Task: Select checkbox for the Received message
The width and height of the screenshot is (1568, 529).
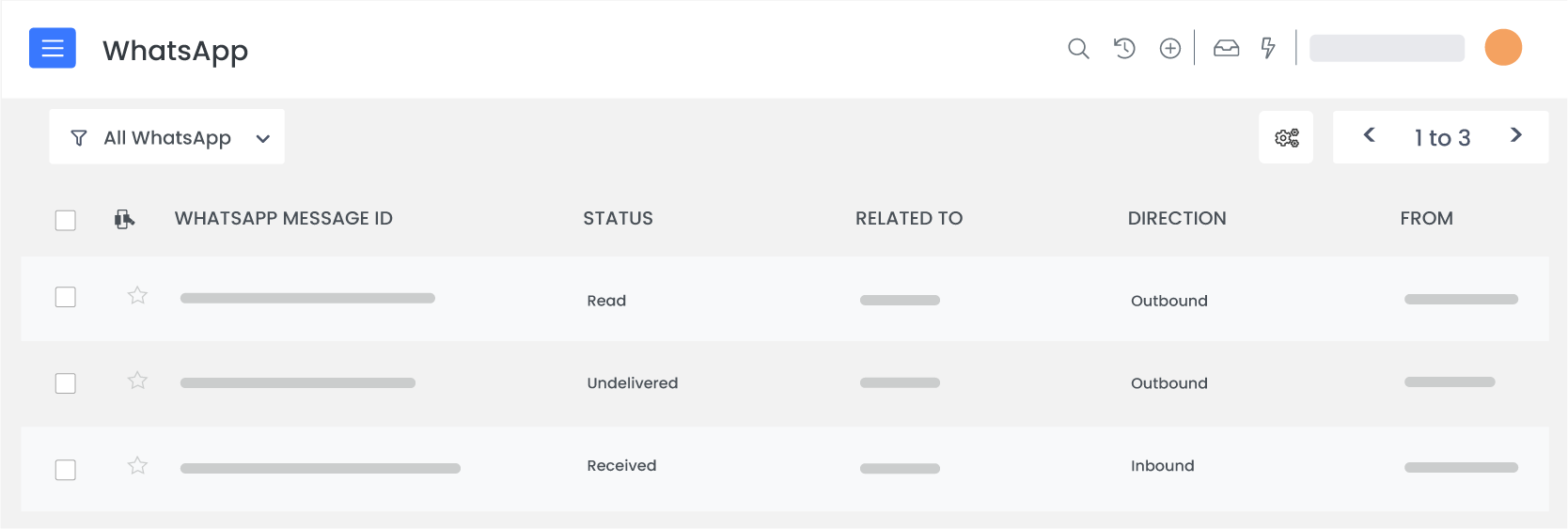Action: click(x=66, y=470)
